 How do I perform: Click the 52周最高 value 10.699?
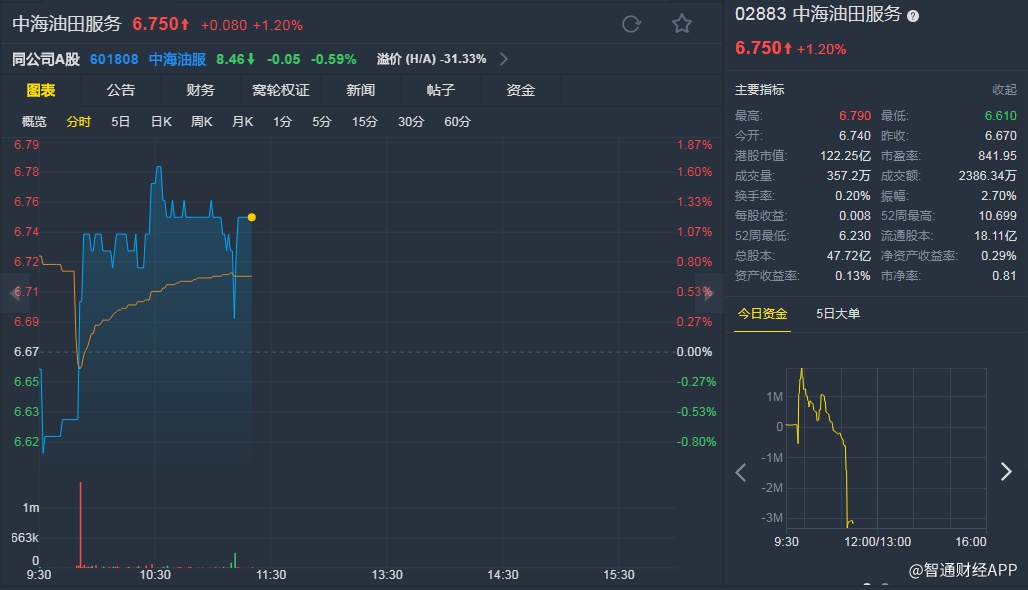pos(997,216)
